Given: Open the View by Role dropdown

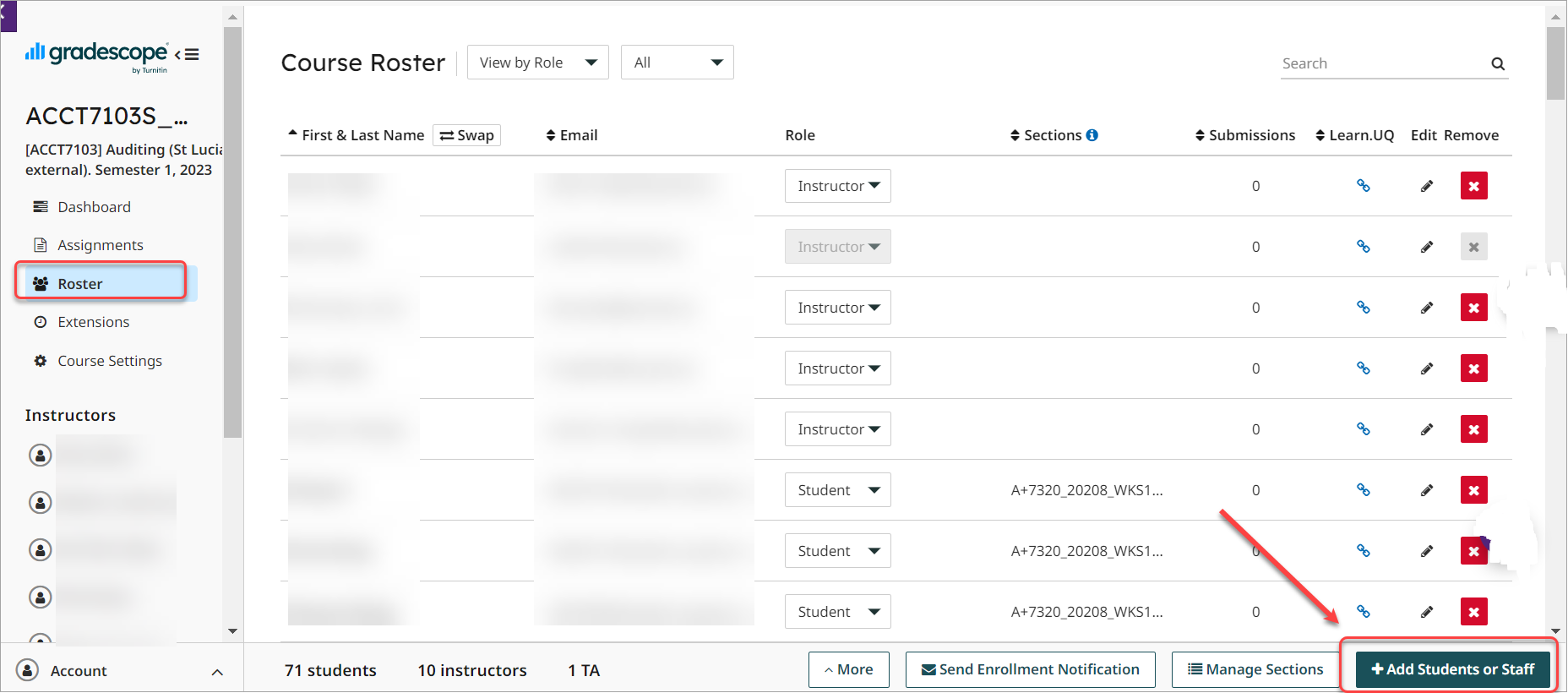Looking at the screenshot, I should 538,63.
